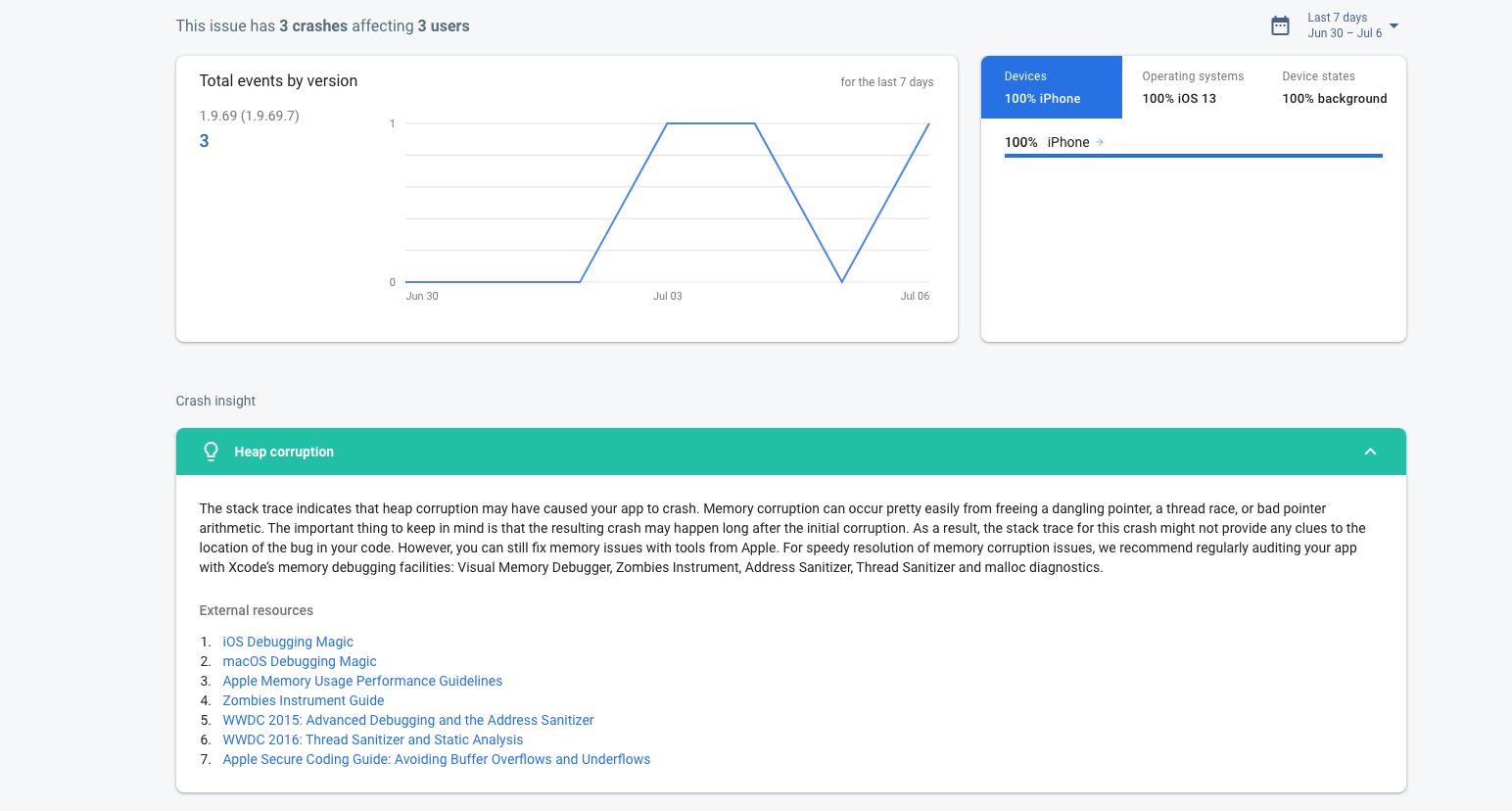Open the calendar date range icon
The width and height of the screenshot is (1512, 811).
[1280, 25]
